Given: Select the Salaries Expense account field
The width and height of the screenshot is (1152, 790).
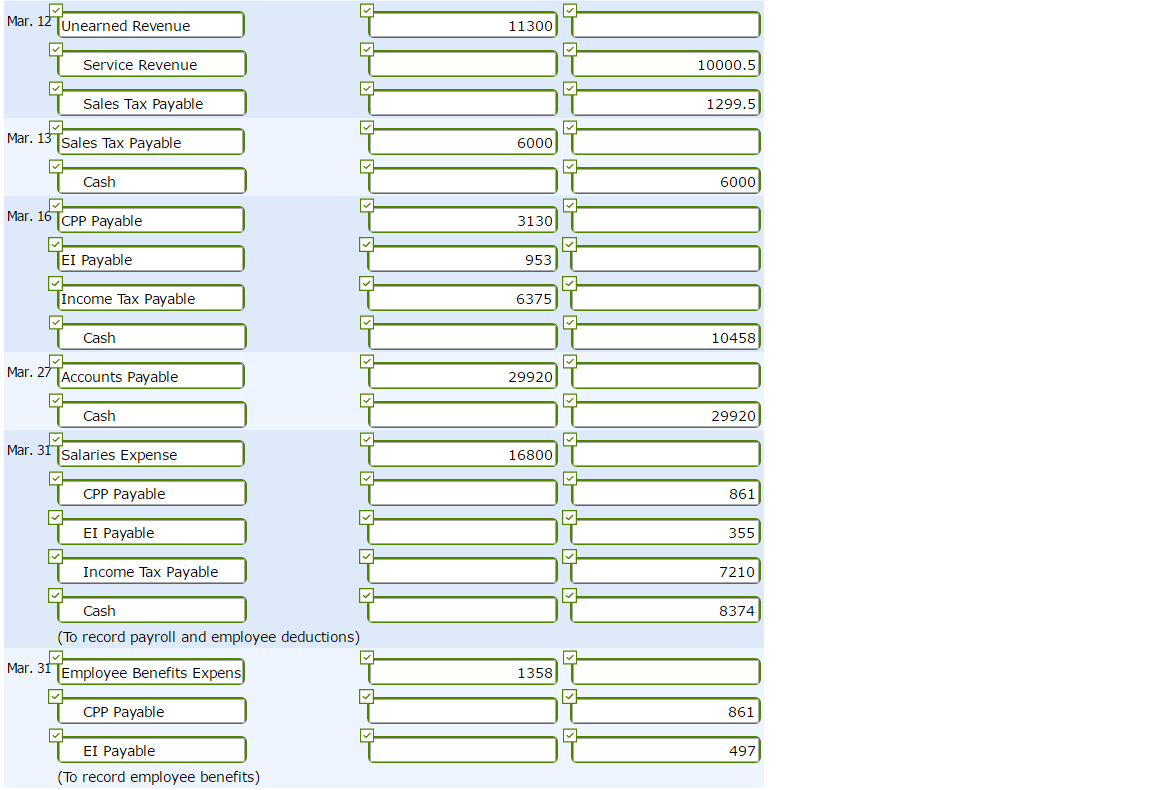Looking at the screenshot, I should (150, 455).
